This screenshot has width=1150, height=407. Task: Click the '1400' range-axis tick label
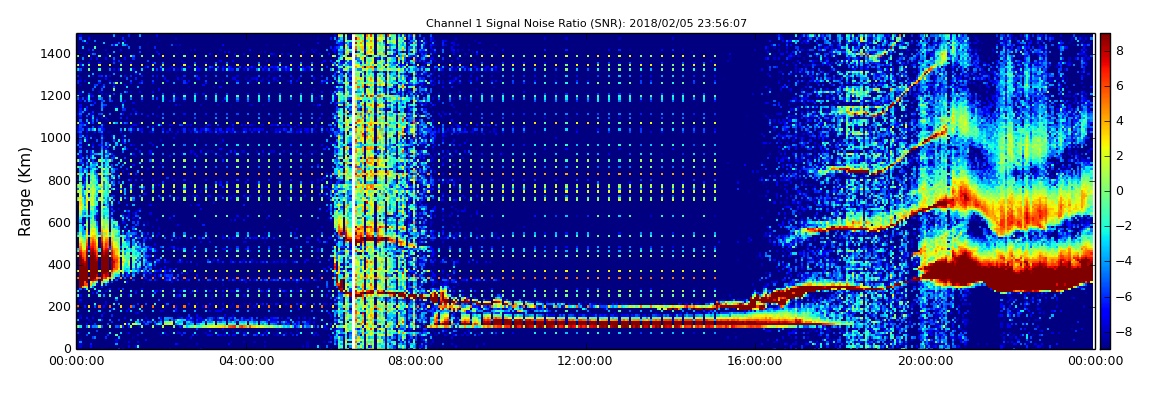(x=56, y=54)
